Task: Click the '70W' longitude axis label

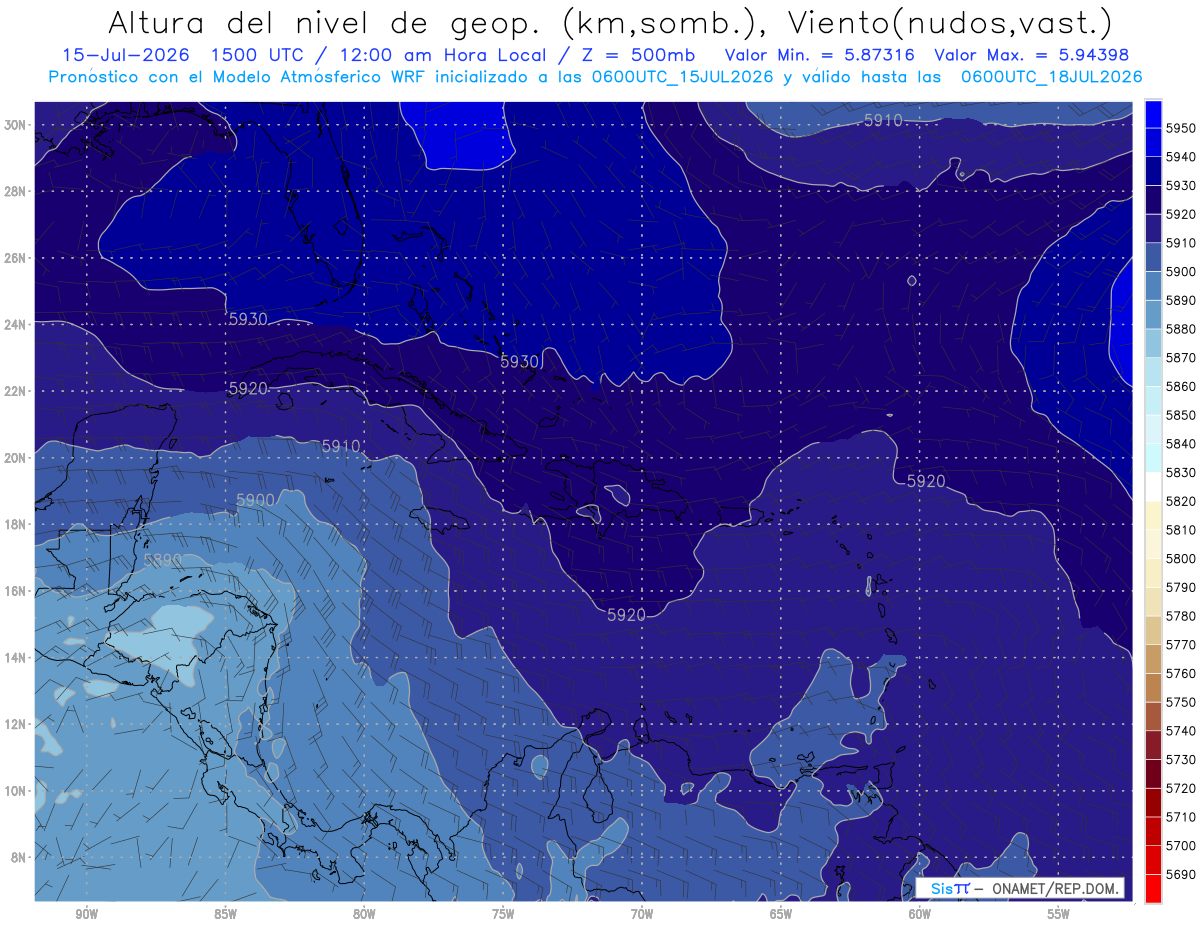Action: (x=642, y=915)
